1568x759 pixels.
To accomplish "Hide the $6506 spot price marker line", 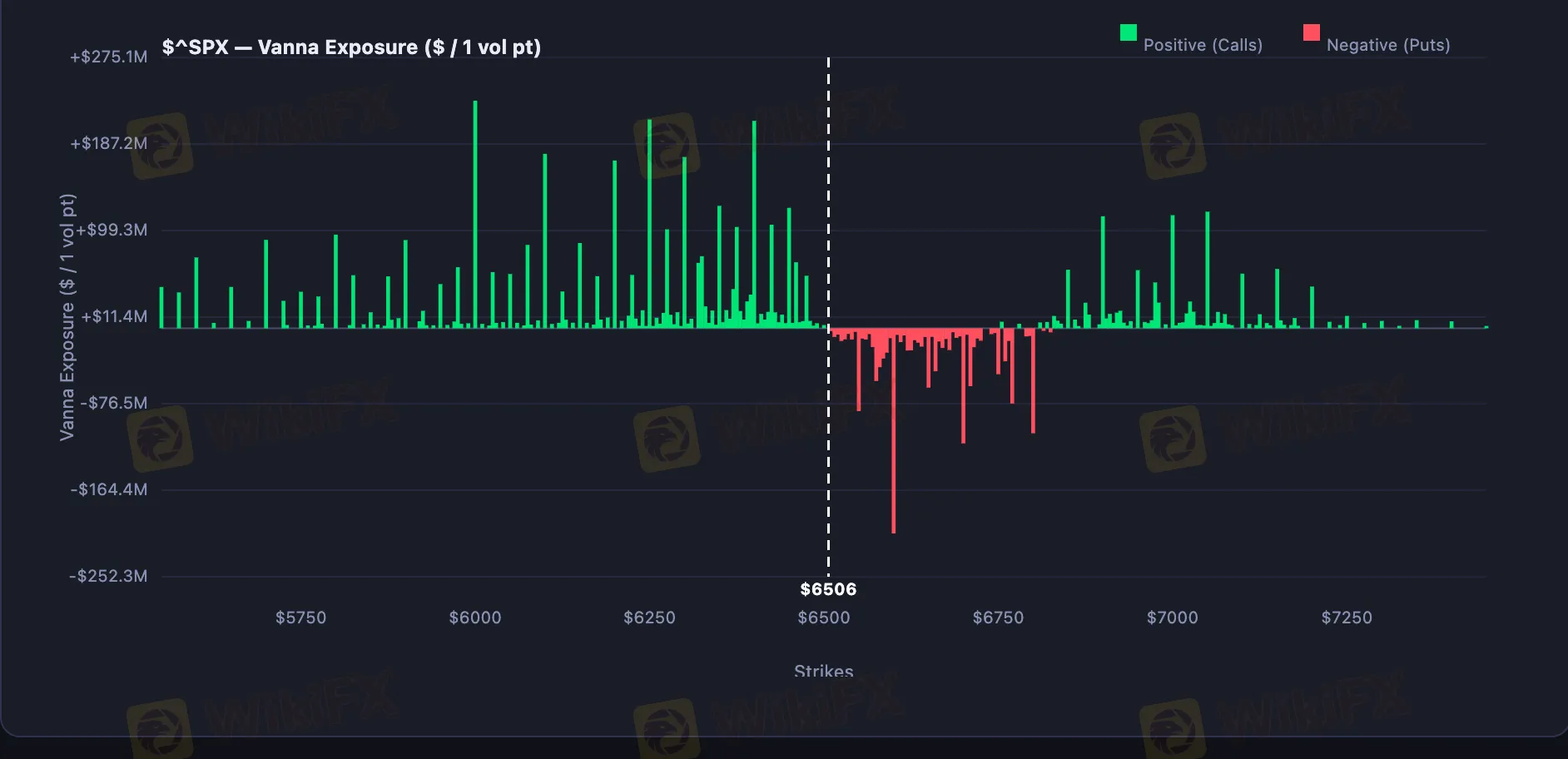I will pyautogui.click(x=828, y=333).
